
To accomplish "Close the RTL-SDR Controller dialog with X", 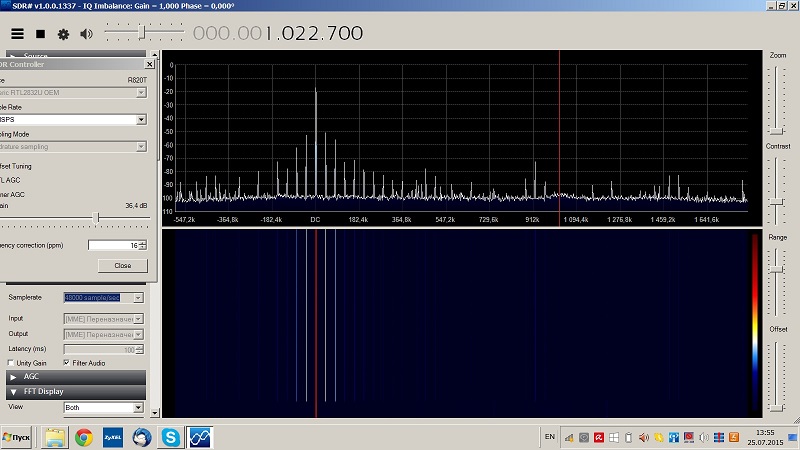I will click(149, 64).
